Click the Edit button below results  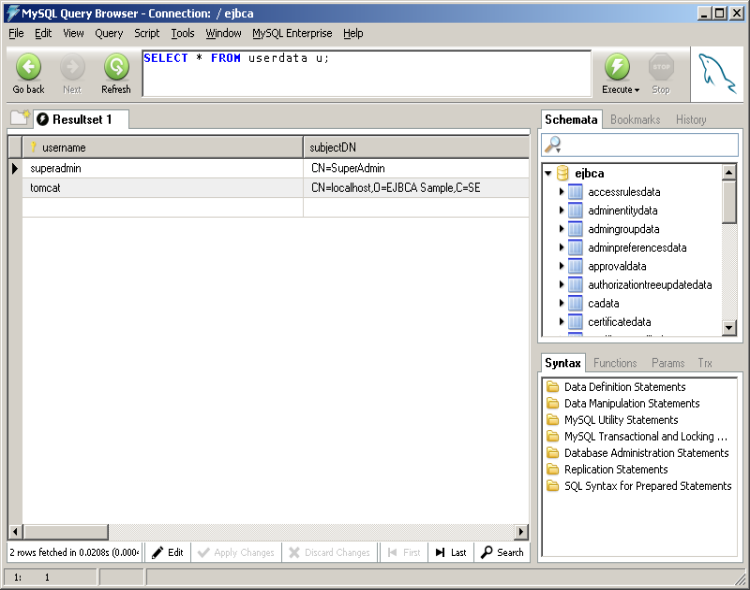point(168,553)
